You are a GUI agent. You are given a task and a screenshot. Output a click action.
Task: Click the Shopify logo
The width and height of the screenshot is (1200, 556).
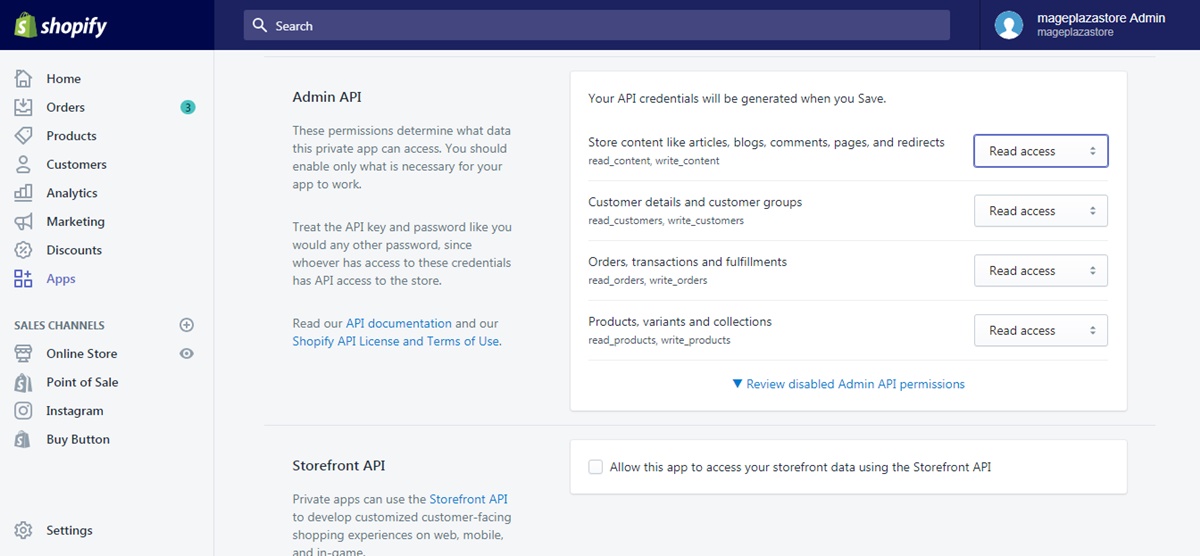(60, 25)
